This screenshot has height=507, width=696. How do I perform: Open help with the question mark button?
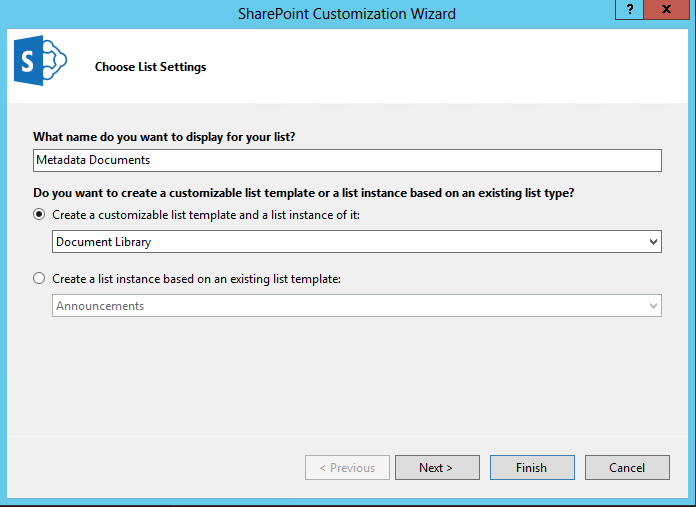(x=629, y=12)
